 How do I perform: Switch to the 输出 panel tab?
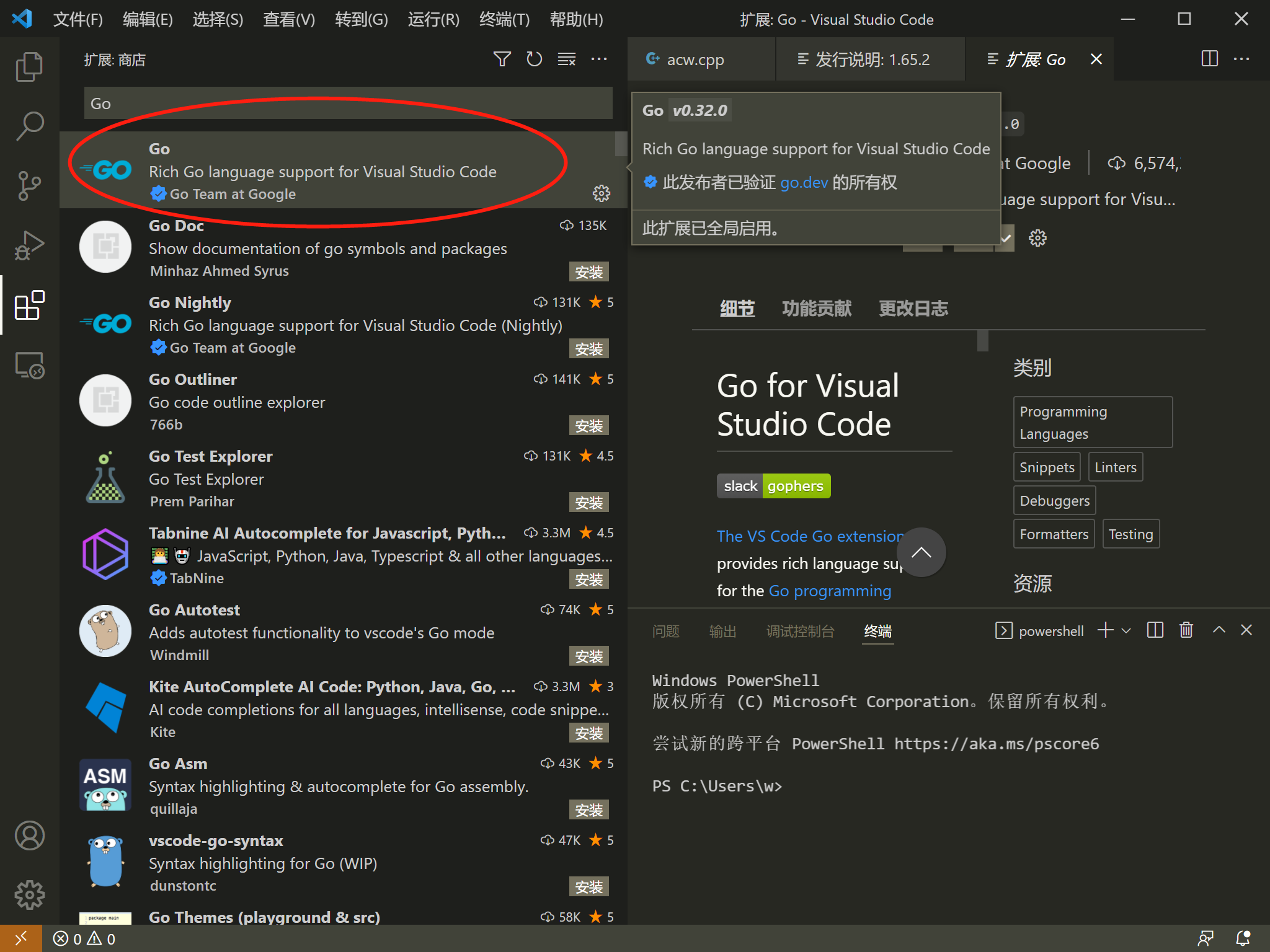pyautogui.click(x=723, y=631)
